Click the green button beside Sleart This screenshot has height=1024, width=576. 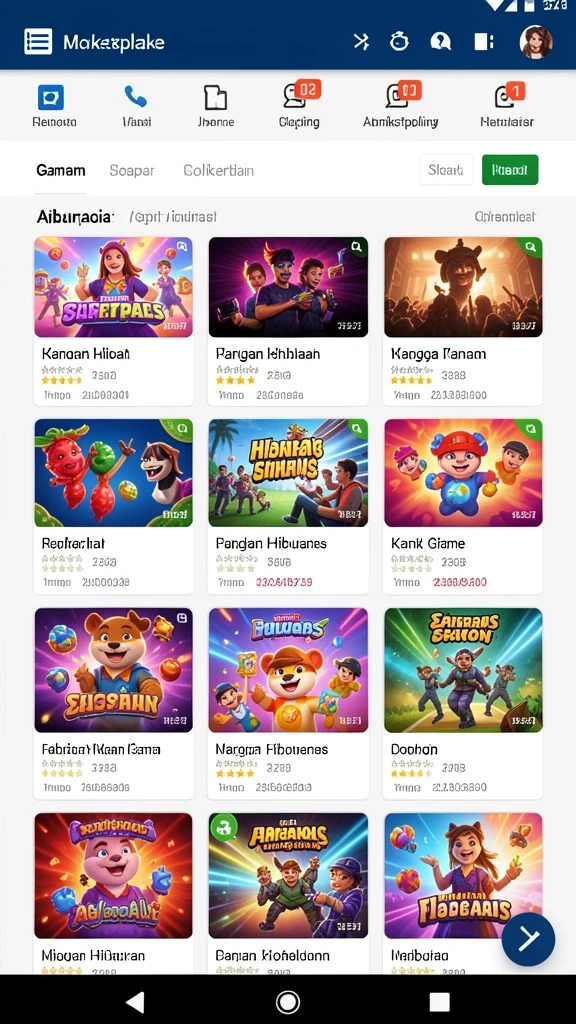510,170
